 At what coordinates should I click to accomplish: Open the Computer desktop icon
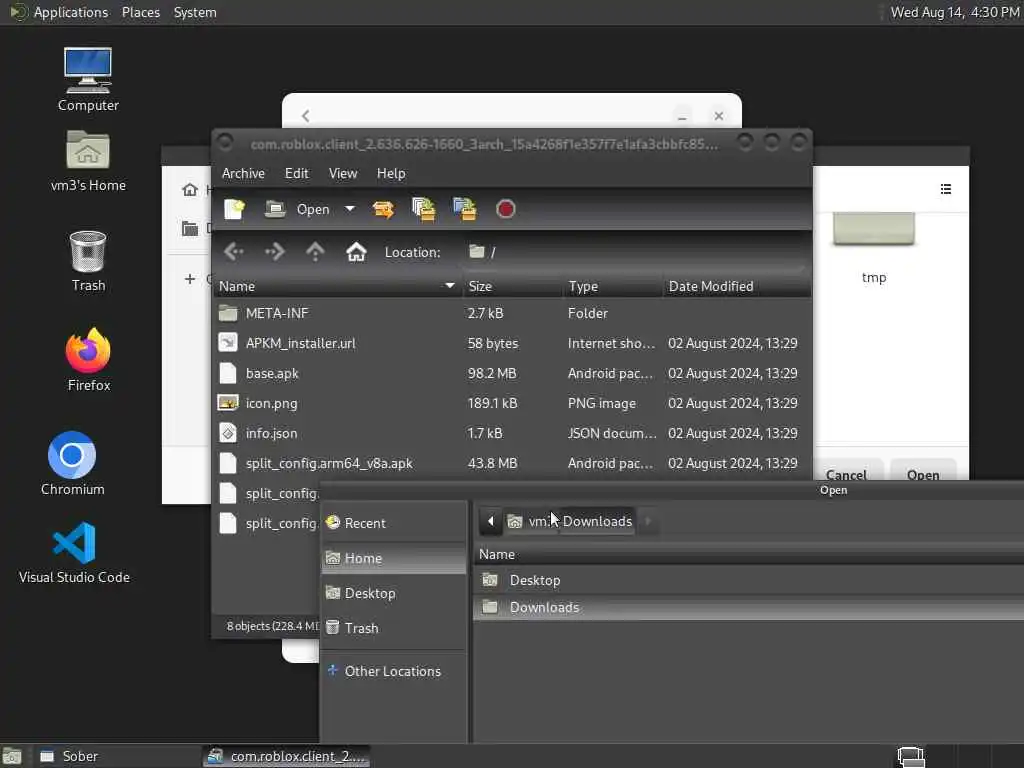coord(88,80)
